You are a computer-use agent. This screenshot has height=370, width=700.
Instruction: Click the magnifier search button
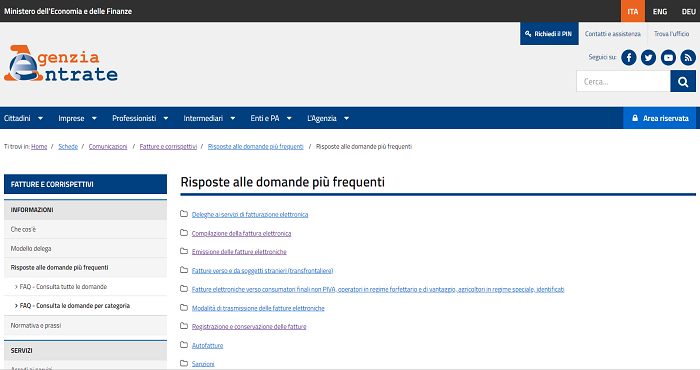click(683, 81)
